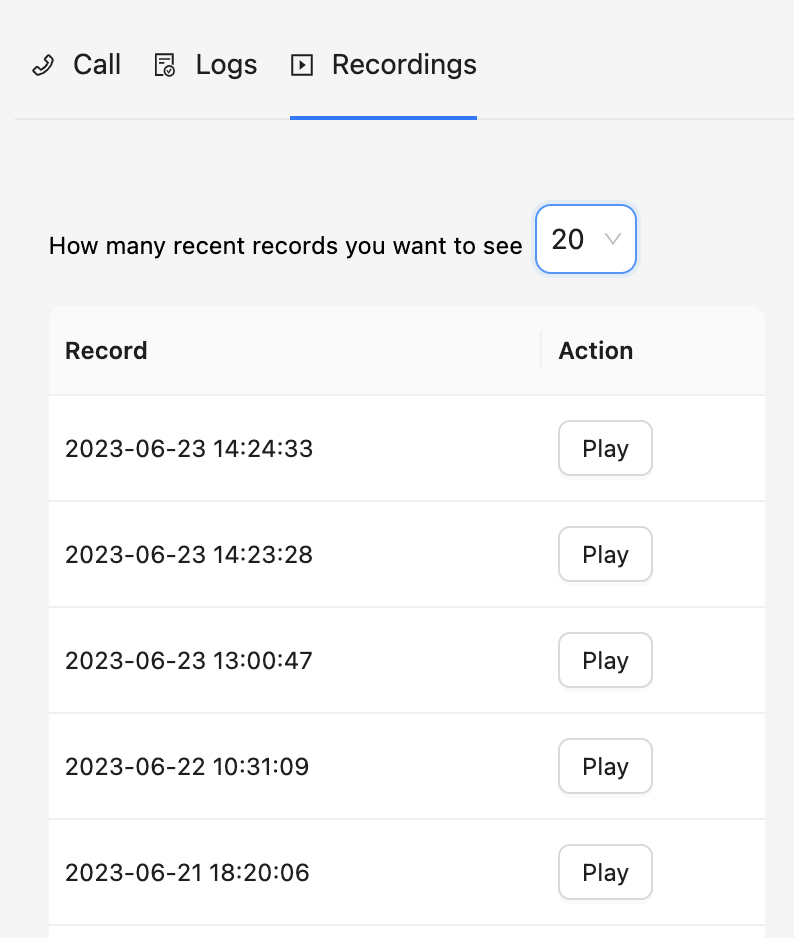
Task: Click the Logs document icon
Action: pyautogui.click(x=164, y=66)
